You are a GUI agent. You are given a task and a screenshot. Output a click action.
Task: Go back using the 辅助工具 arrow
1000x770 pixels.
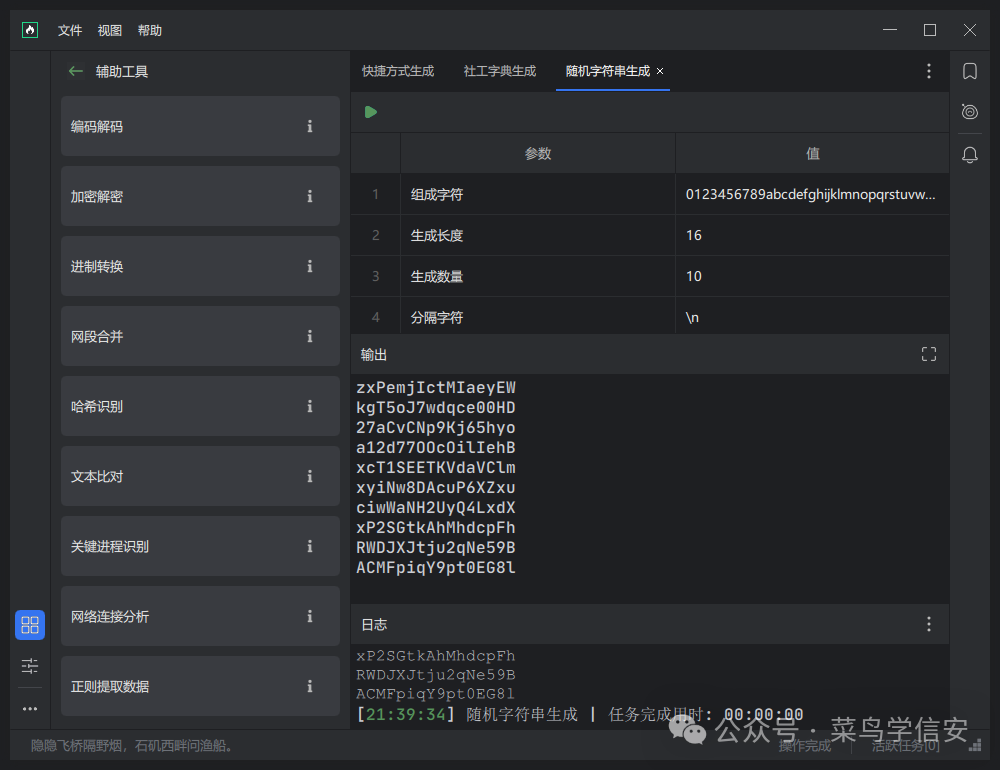pos(75,71)
